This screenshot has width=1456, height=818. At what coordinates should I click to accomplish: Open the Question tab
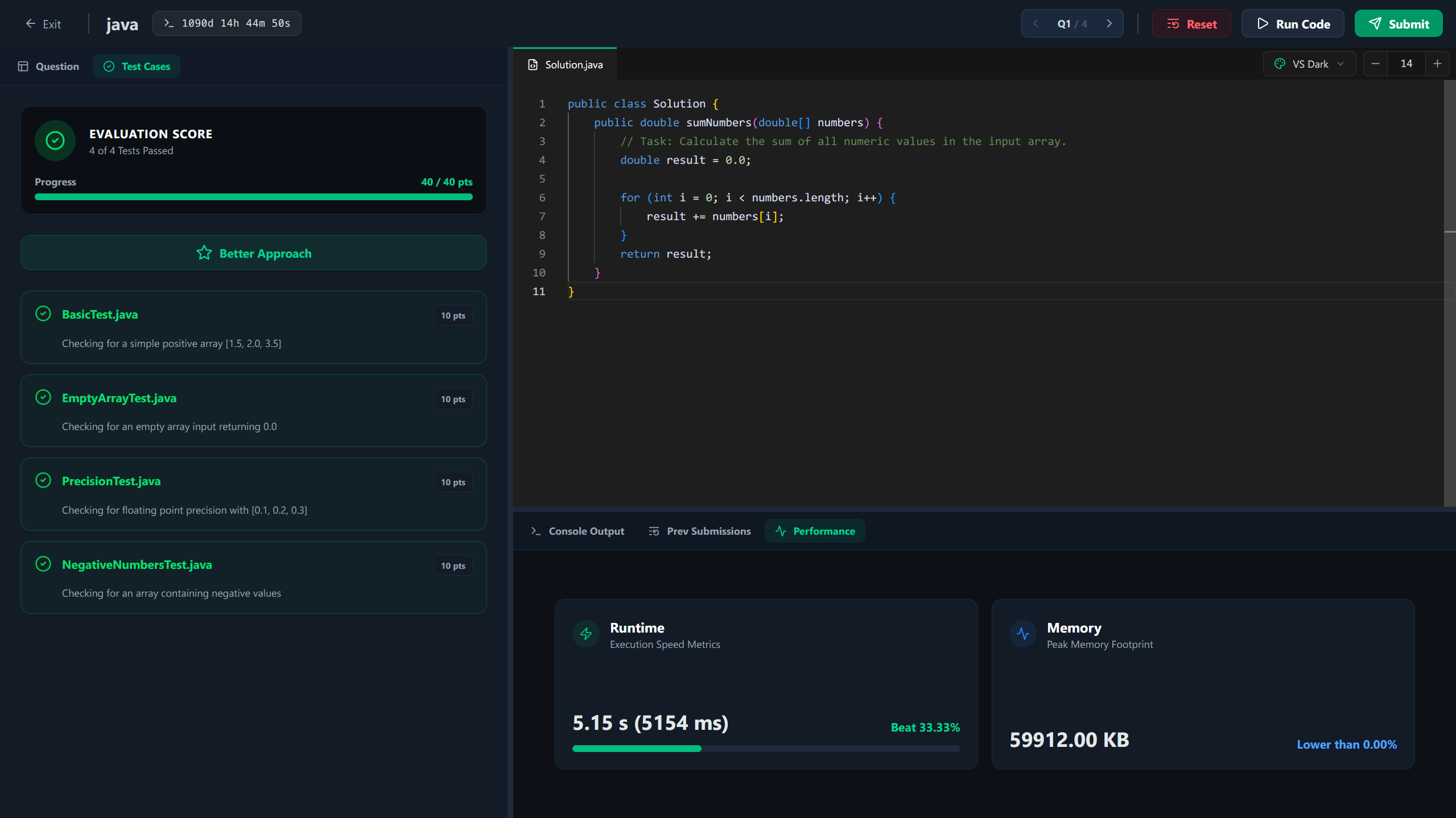tap(48, 67)
